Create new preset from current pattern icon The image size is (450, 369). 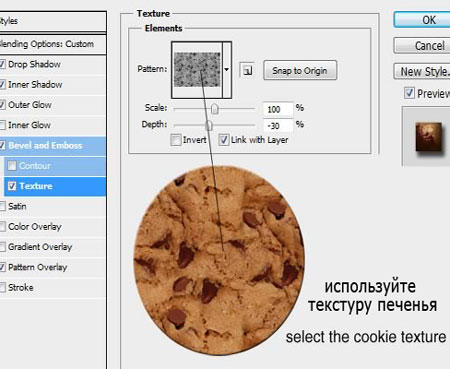(247, 70)
